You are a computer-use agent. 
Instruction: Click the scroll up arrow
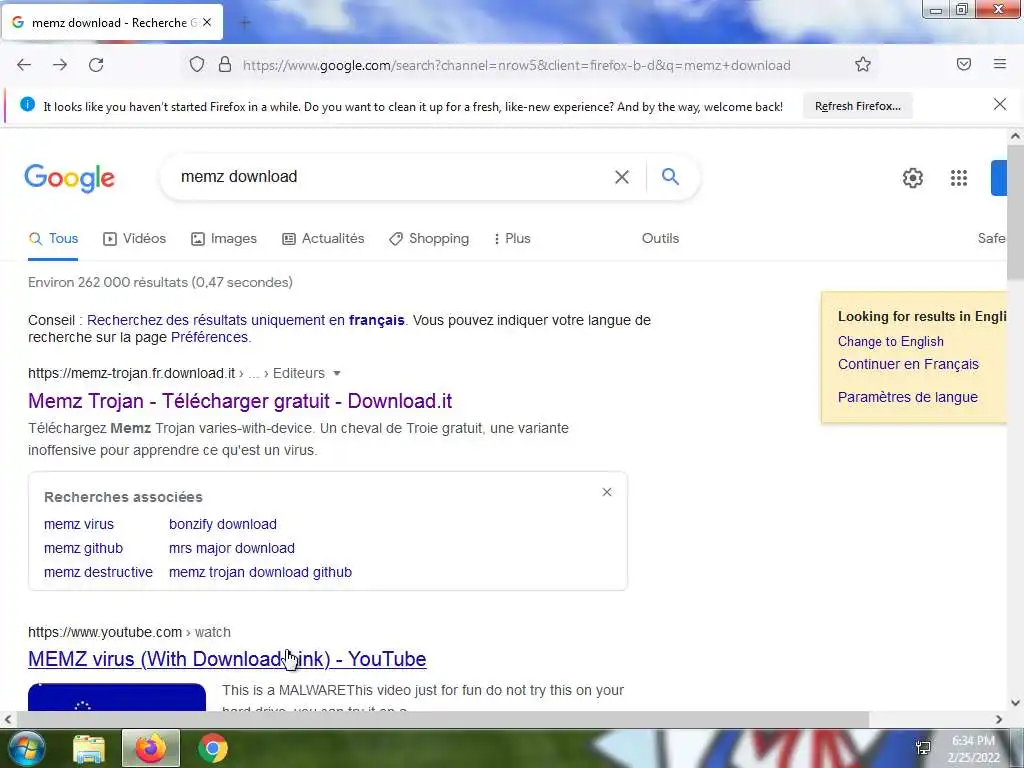1016,136
